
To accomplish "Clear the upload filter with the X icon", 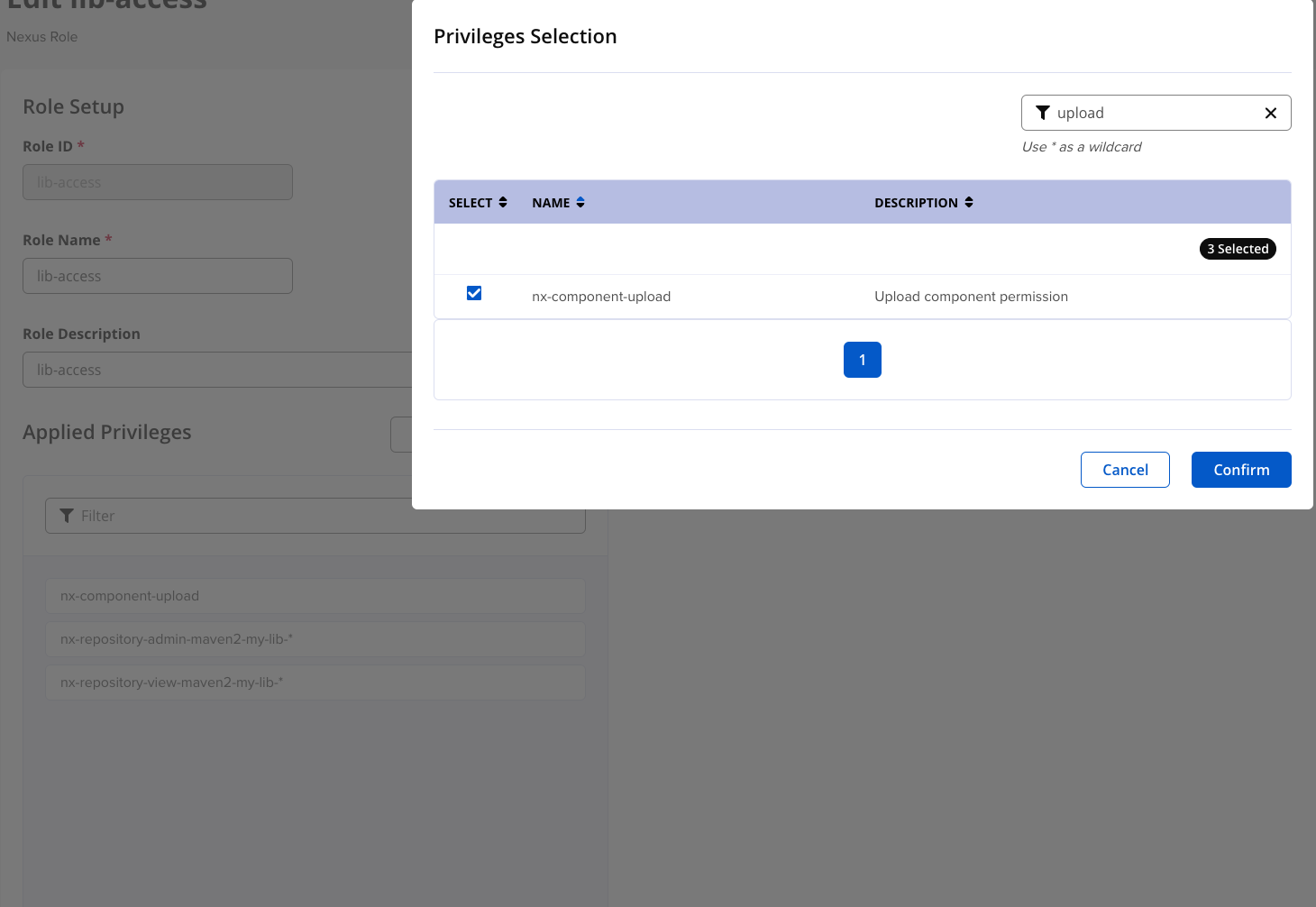I will [x=1271, y=113].
